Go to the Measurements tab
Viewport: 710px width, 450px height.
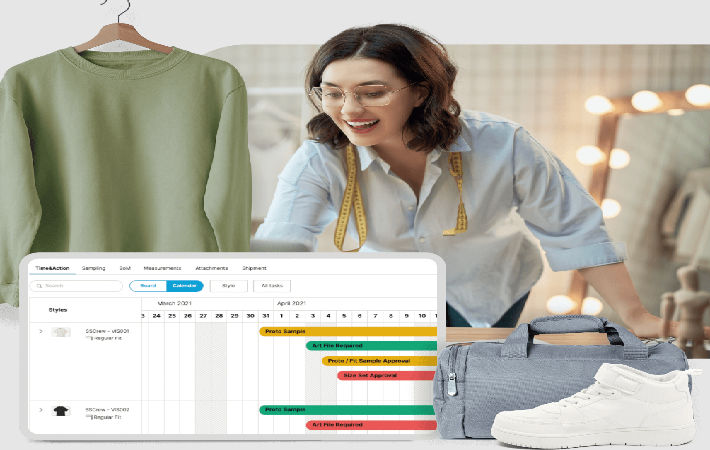coord(162,268)
